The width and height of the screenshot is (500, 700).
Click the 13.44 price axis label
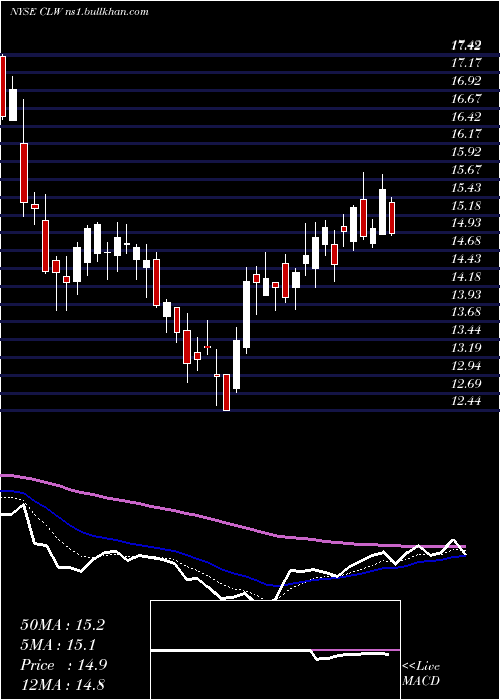pos(466,330)
